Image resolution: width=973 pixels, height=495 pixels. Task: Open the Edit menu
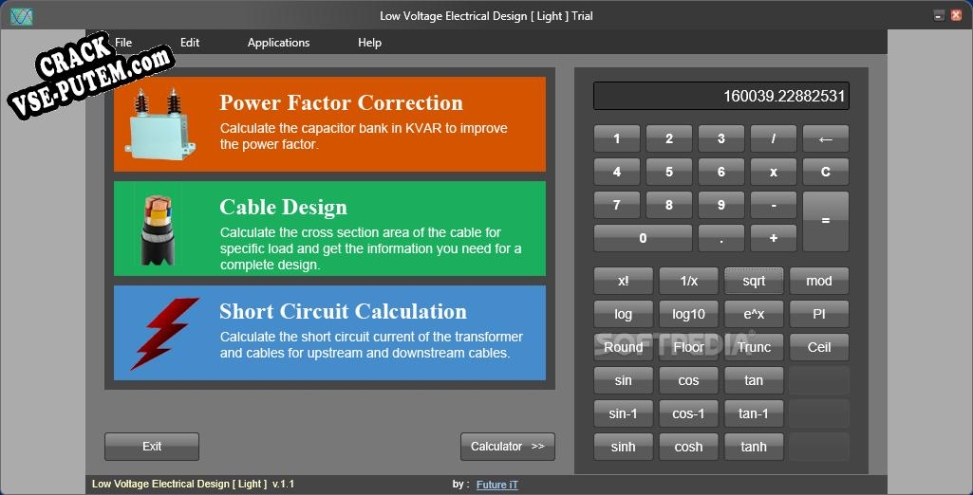tap(189, 43)
